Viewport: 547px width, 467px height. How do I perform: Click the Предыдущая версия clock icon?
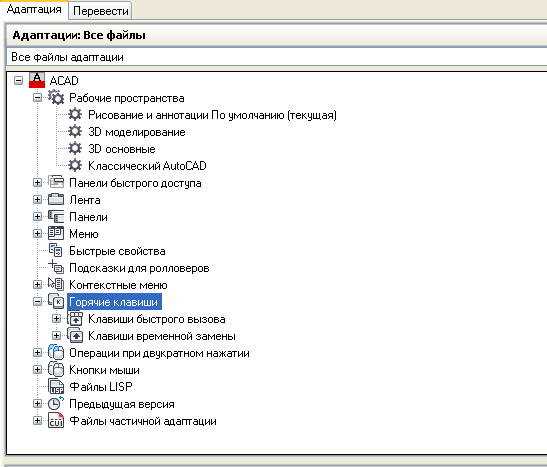(x=56, y=404)
